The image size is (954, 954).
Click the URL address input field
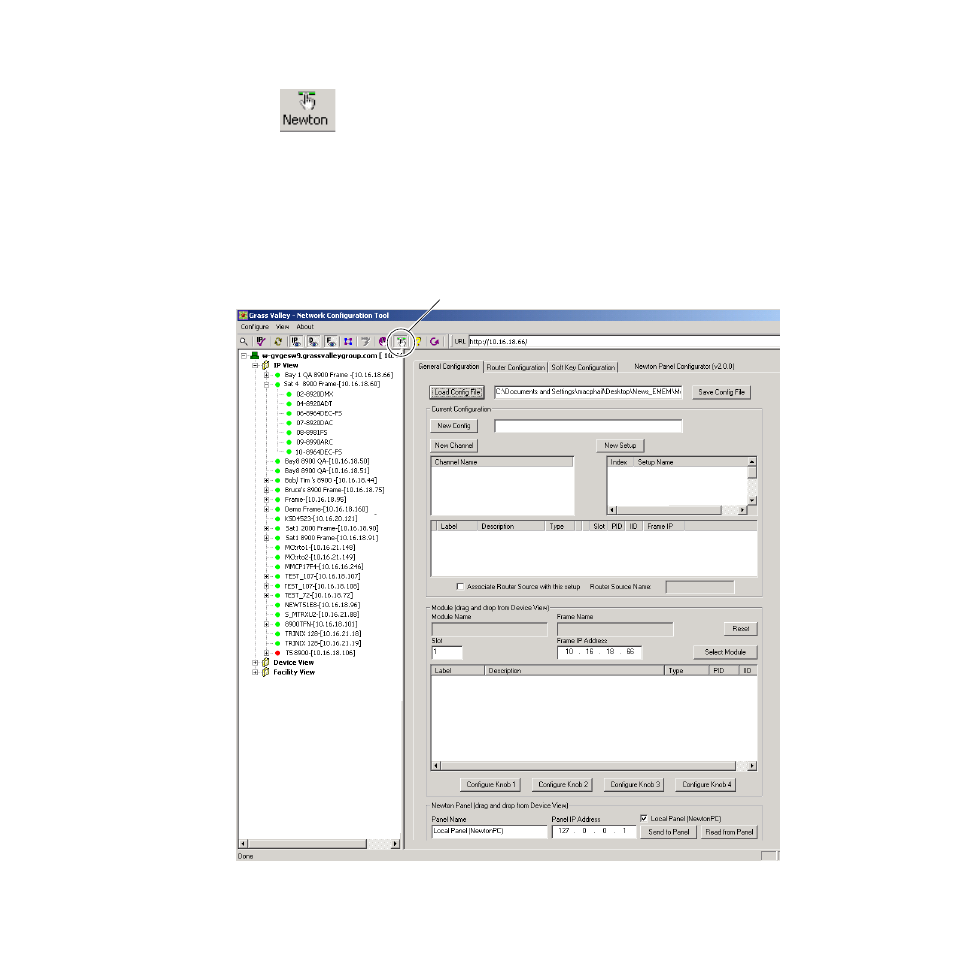pos(624,342)
